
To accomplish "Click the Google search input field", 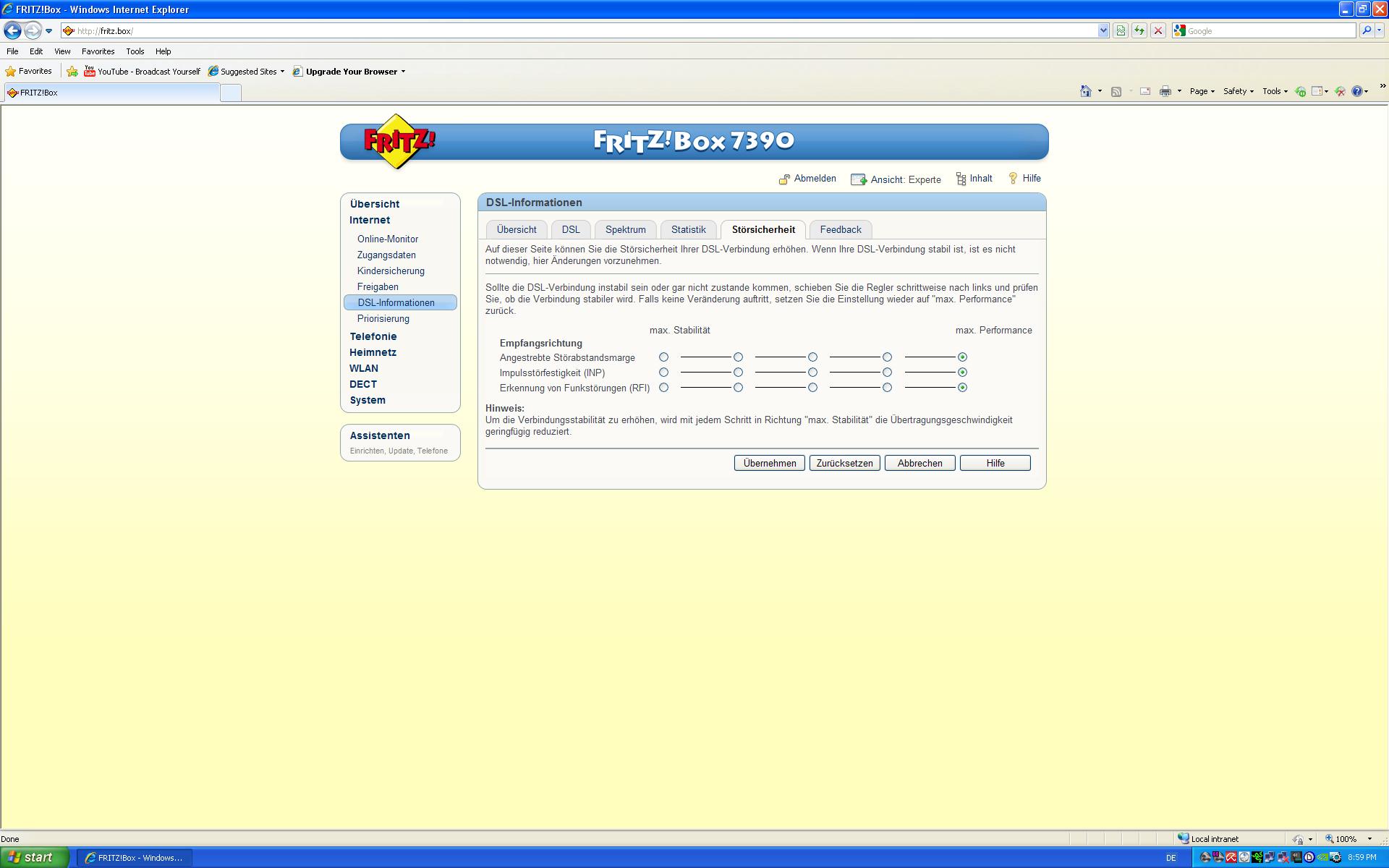I will pyautogui.click(x=1270, y=30).
